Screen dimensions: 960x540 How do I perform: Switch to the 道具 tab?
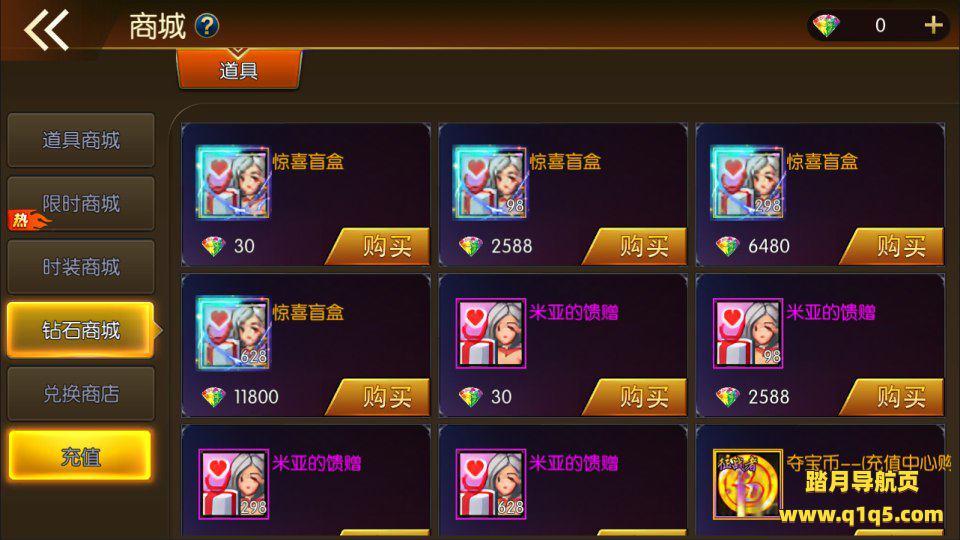239,70
